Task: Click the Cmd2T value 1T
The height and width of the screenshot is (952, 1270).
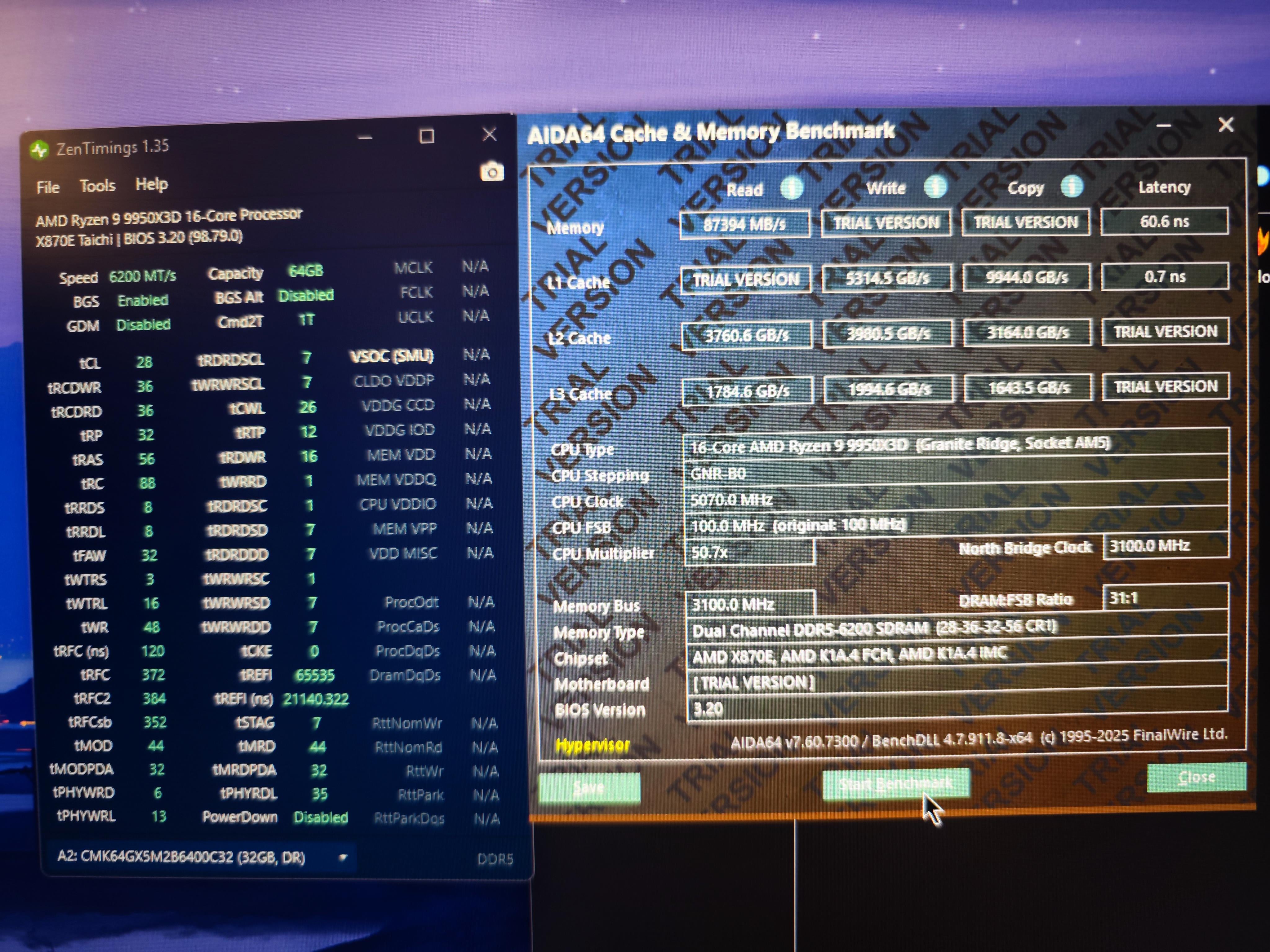Action: pos(307,320)
